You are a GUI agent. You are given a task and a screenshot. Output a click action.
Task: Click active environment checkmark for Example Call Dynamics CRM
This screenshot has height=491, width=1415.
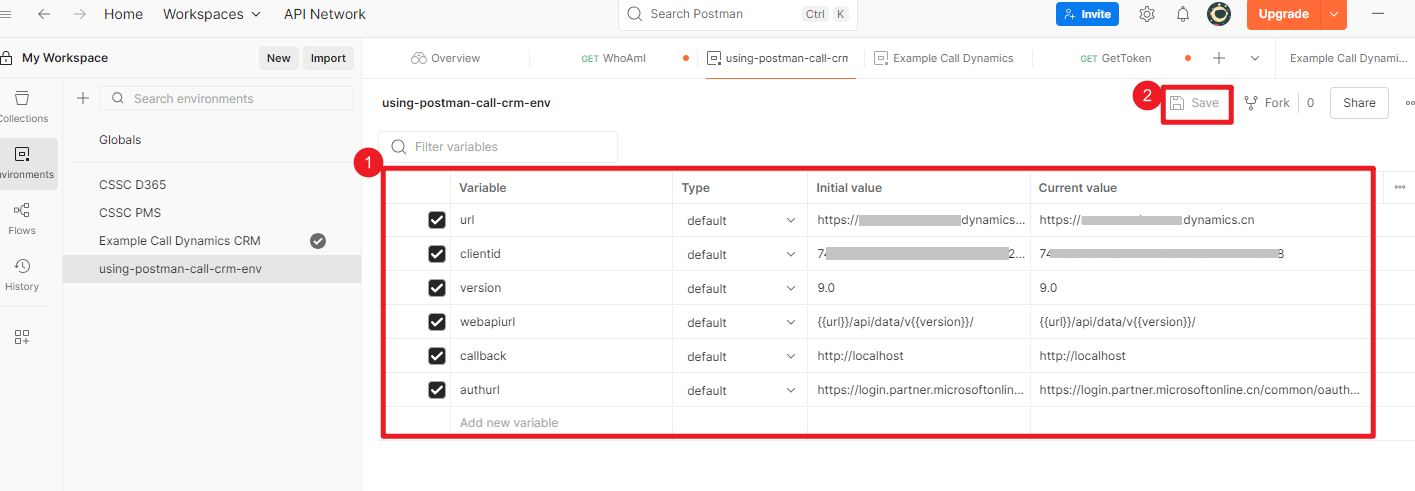318,241
